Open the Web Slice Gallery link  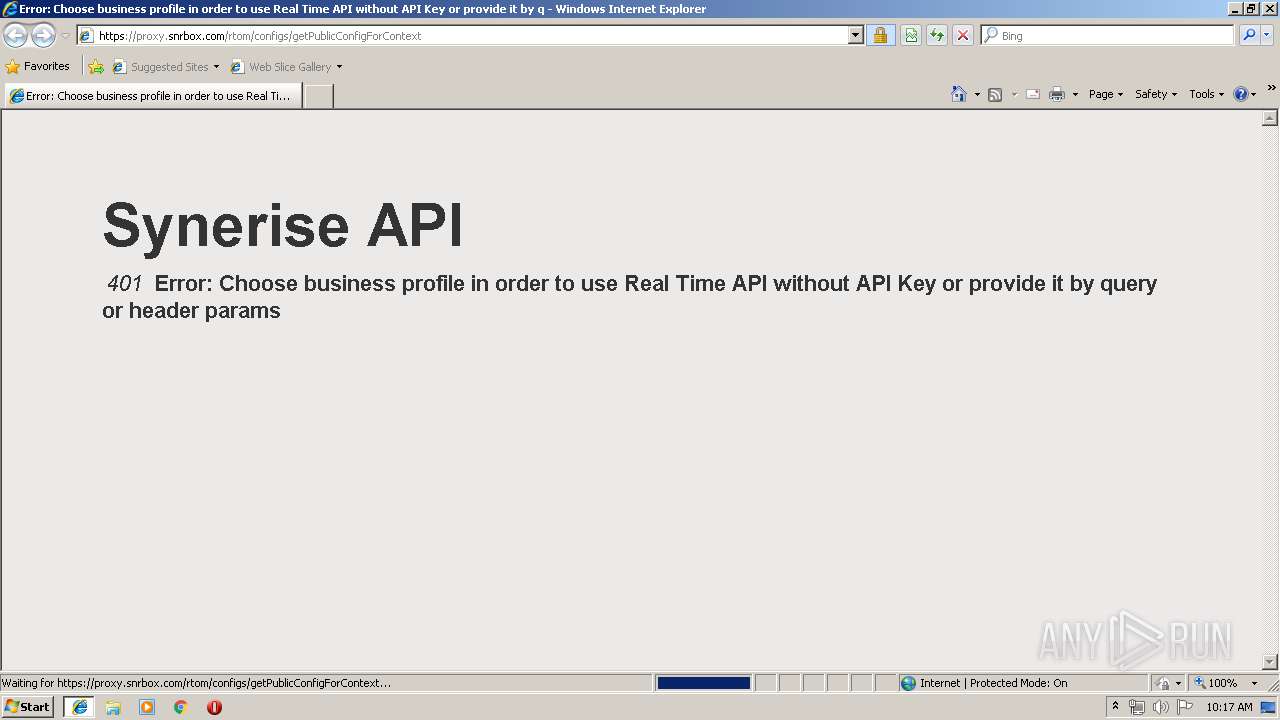pyautogui.click(x=286, y=67)
